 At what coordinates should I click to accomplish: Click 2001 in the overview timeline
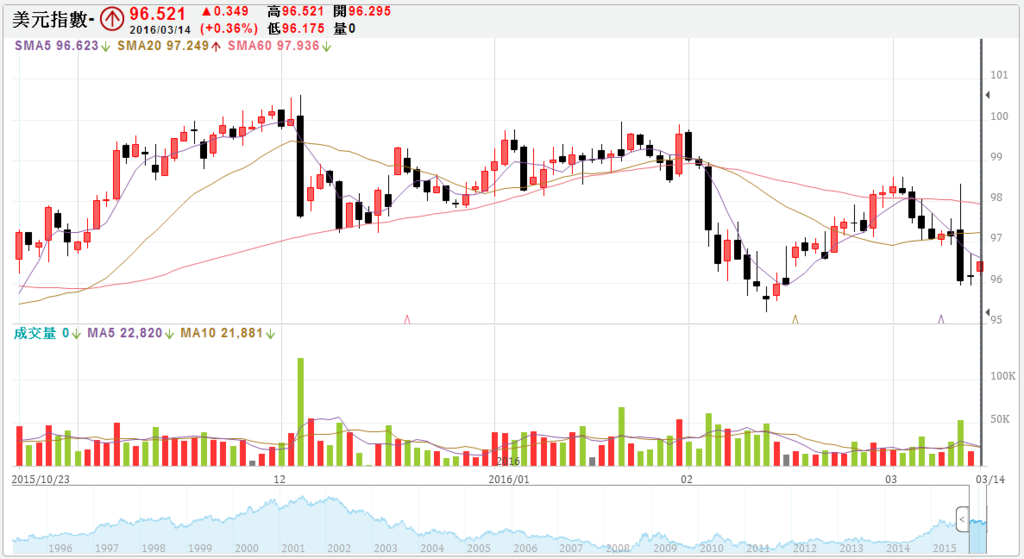293,548
